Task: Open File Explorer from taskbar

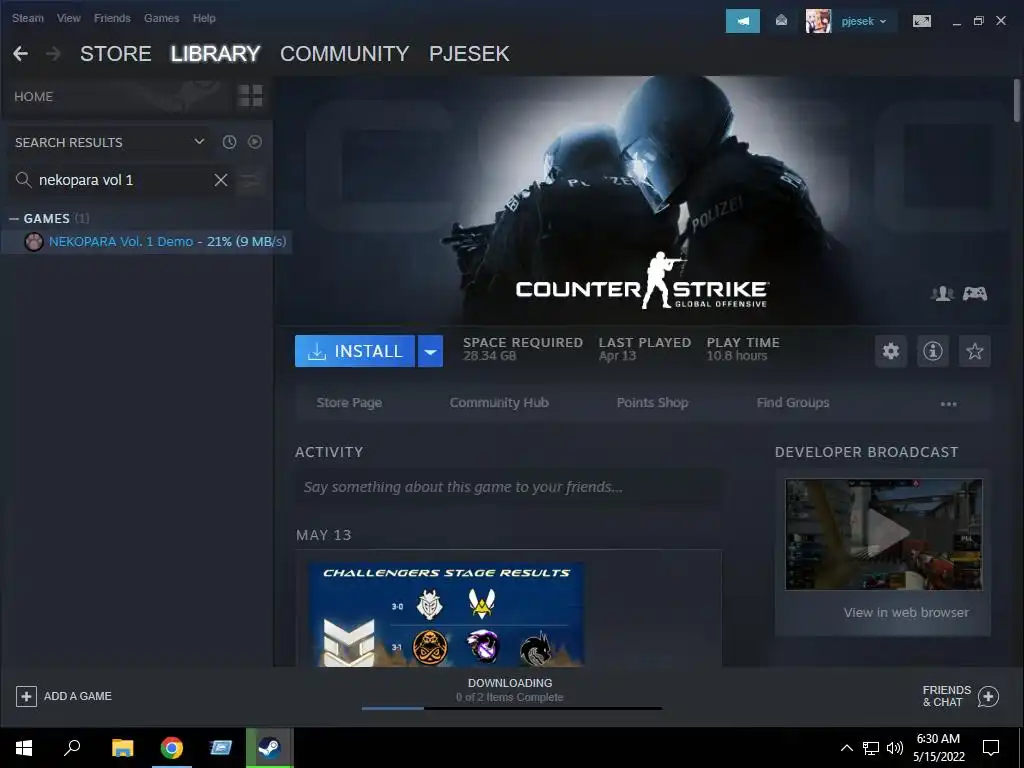Action: pyautogui.click(x=122, y=748)
